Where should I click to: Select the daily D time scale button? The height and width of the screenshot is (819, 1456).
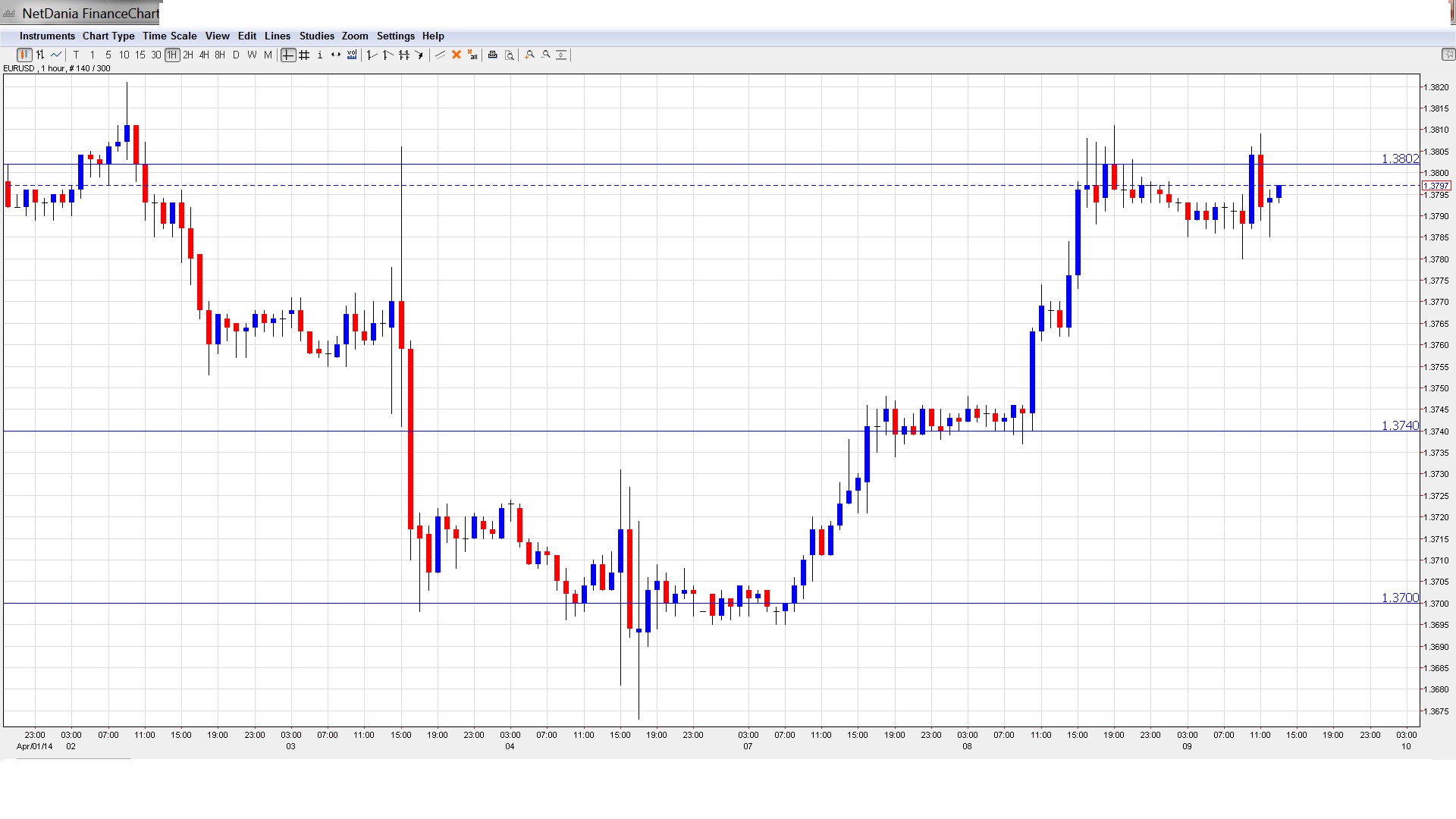pyautogui.click(x=236, y=55)
